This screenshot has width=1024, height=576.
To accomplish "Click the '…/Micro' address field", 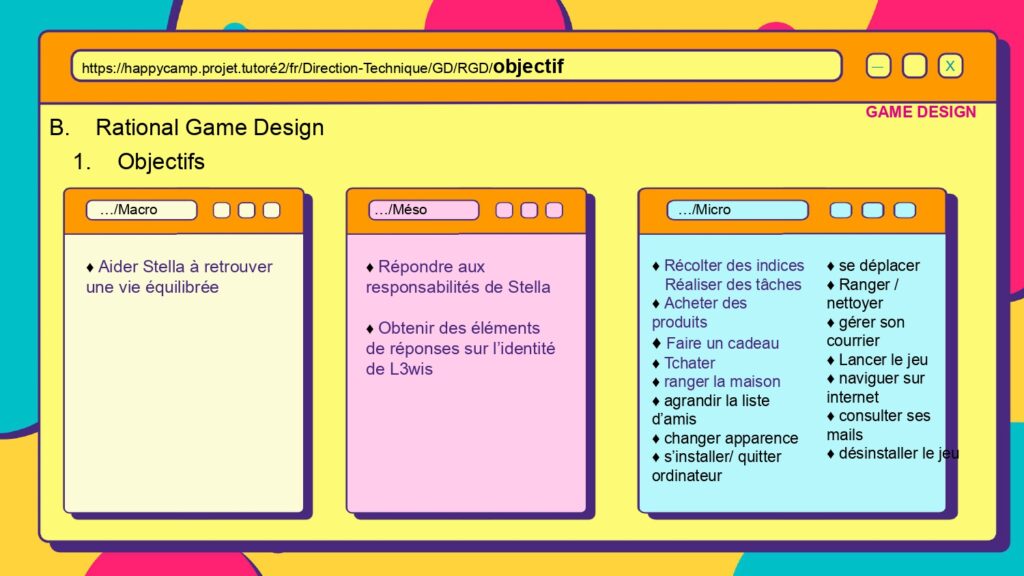I will (x=737, y=210).
